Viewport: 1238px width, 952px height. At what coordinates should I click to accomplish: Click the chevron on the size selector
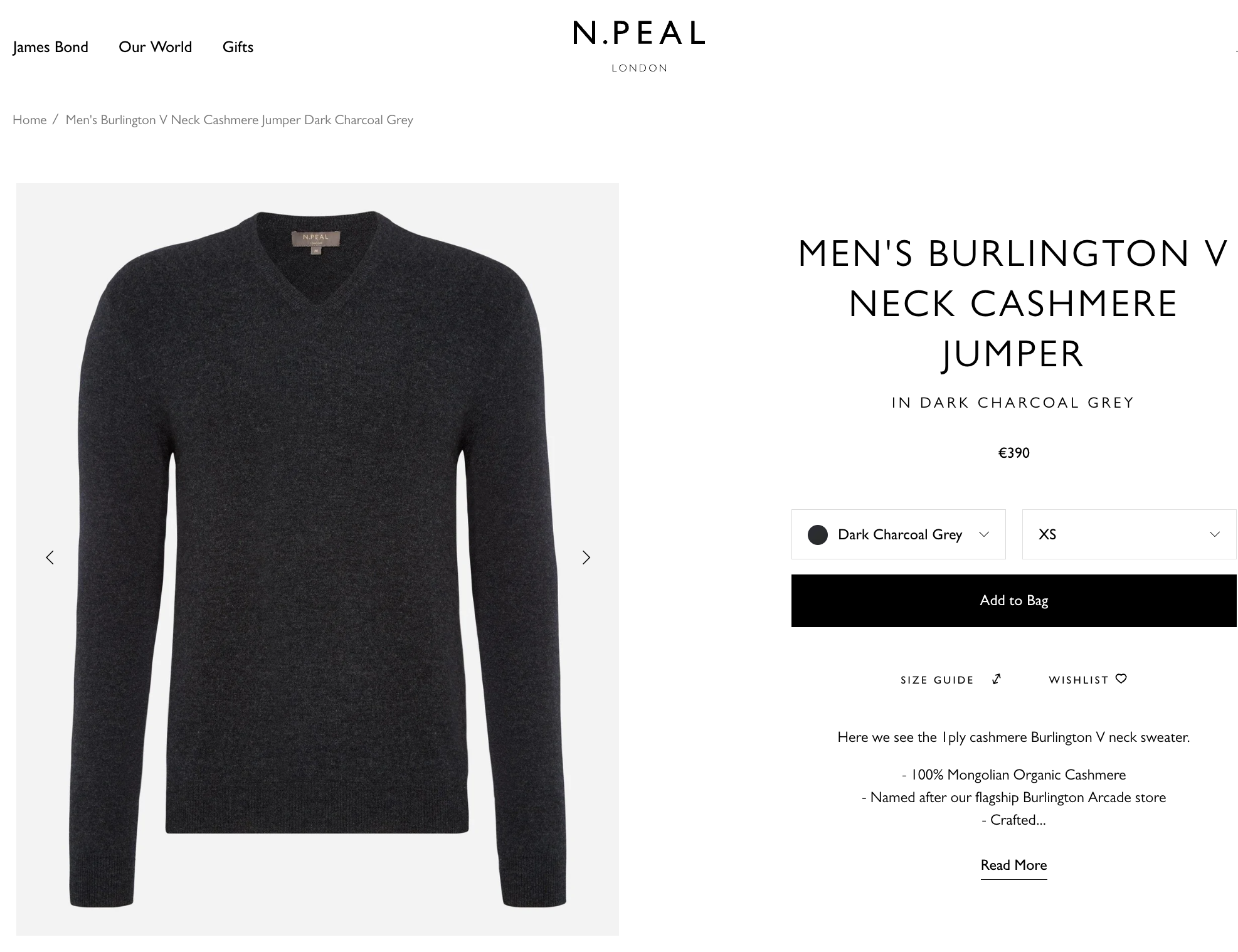tap(1214, 534)
